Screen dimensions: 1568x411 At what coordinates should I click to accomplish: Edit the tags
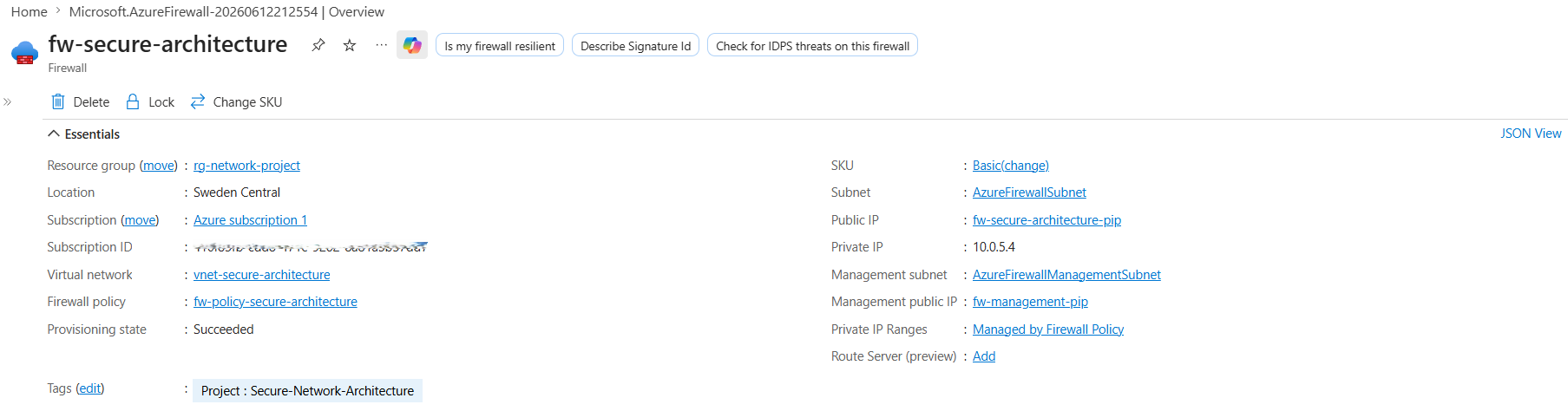[90, 388]
